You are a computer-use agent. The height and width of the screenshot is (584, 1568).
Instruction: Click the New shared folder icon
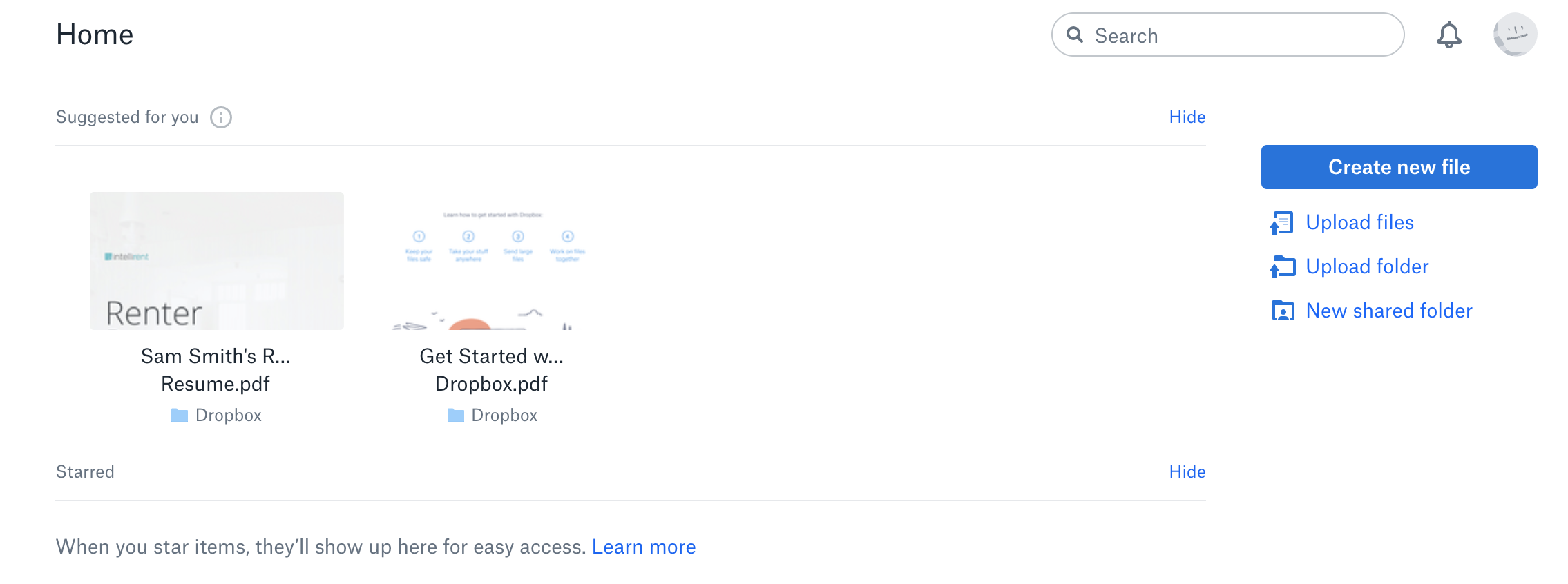1283,311
